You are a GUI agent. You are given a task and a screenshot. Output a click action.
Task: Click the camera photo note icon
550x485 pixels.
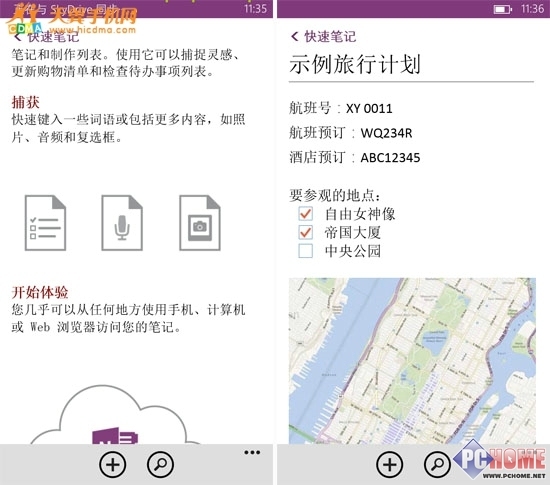[200, 223]
